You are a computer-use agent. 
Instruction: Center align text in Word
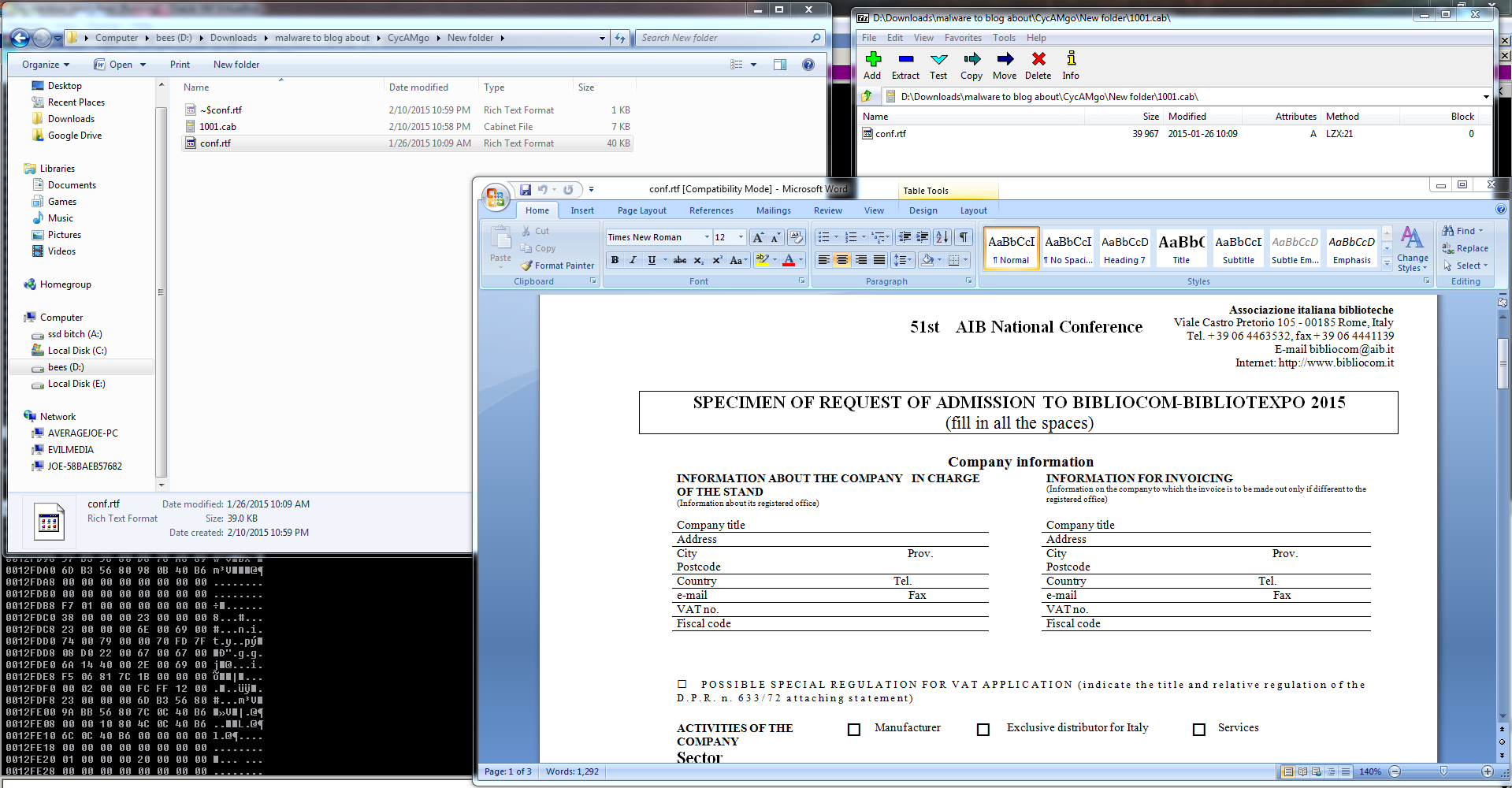pyautogui.click(x=842, y=260)
